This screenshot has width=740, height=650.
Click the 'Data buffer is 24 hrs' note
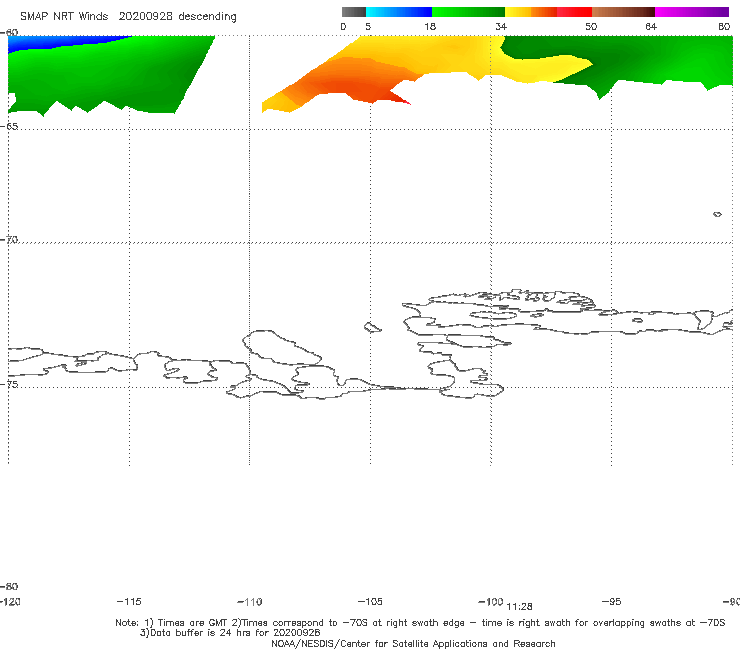tap(230, 633)
